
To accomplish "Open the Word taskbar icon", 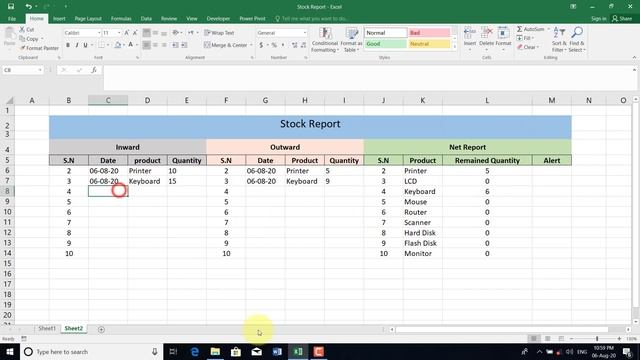I will [x=277, y=351].
